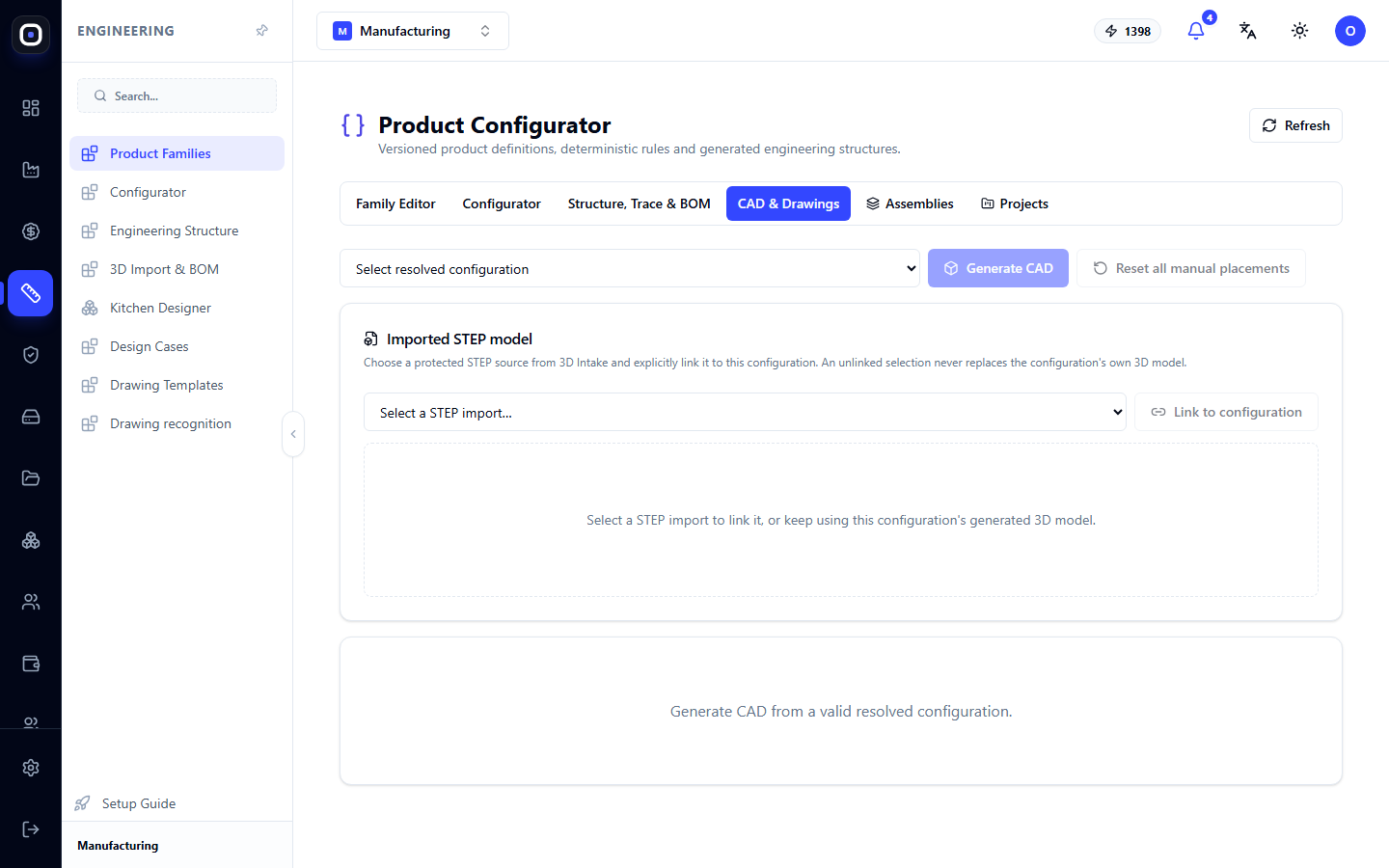This screenshot has height=868, width=1389.
Task: Switch to the Configurator tab
Action: (502, 203)
